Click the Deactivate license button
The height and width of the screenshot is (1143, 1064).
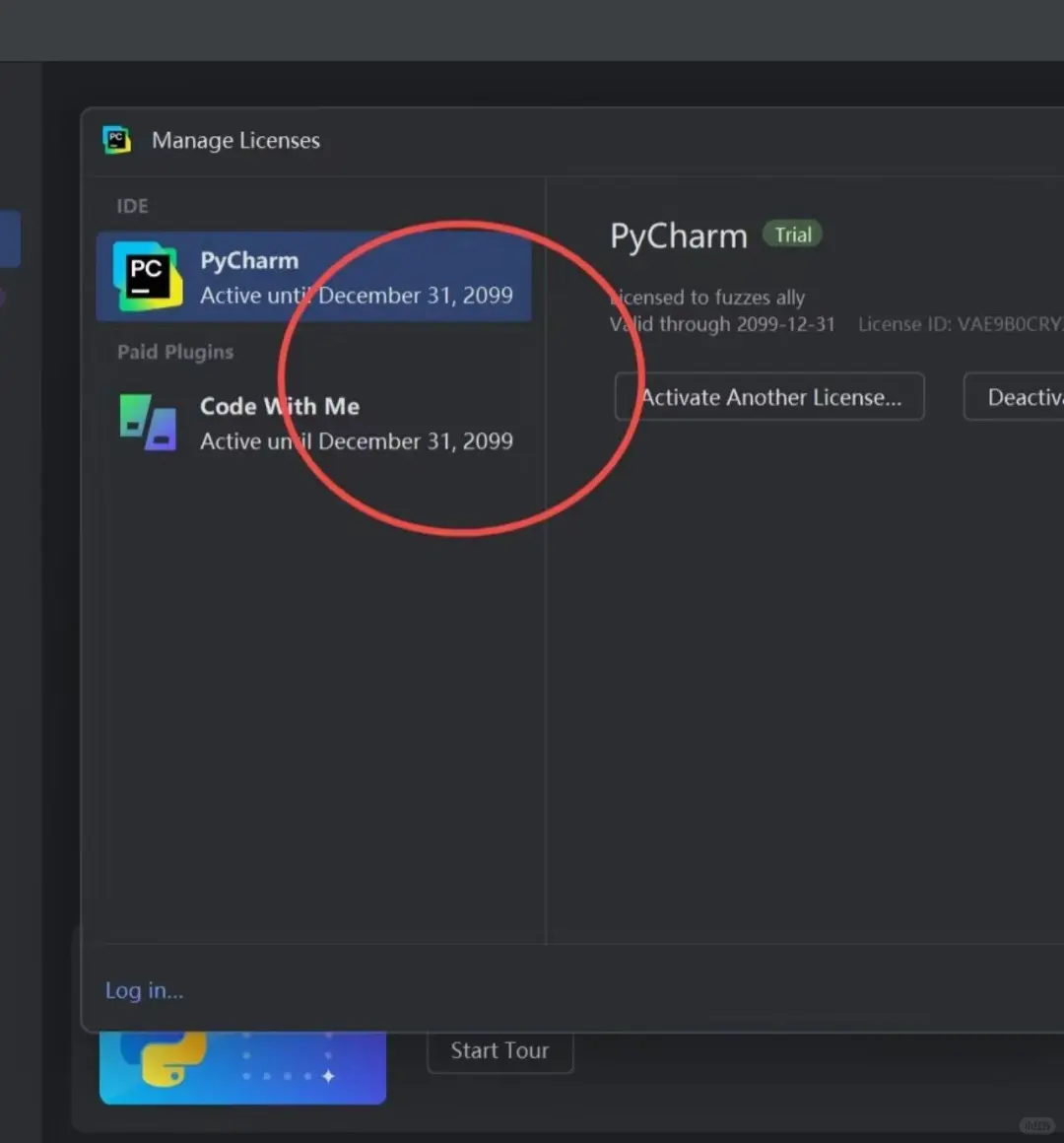[x=1014, y=396]
